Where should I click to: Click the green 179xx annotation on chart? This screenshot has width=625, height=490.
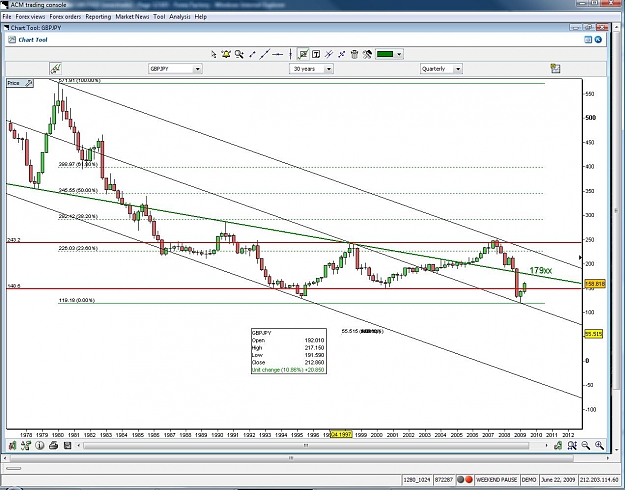[x=540, y=270]
